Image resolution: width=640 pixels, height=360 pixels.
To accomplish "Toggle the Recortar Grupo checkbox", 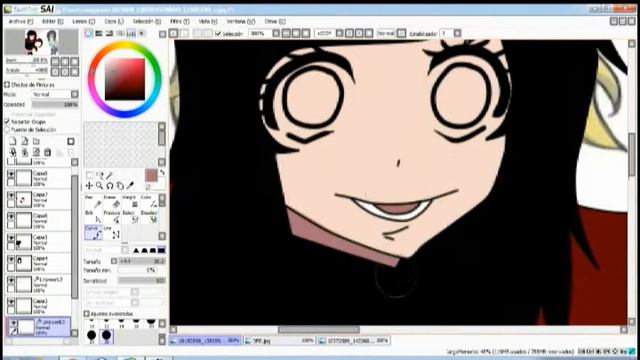I will [x=7, y=122].
